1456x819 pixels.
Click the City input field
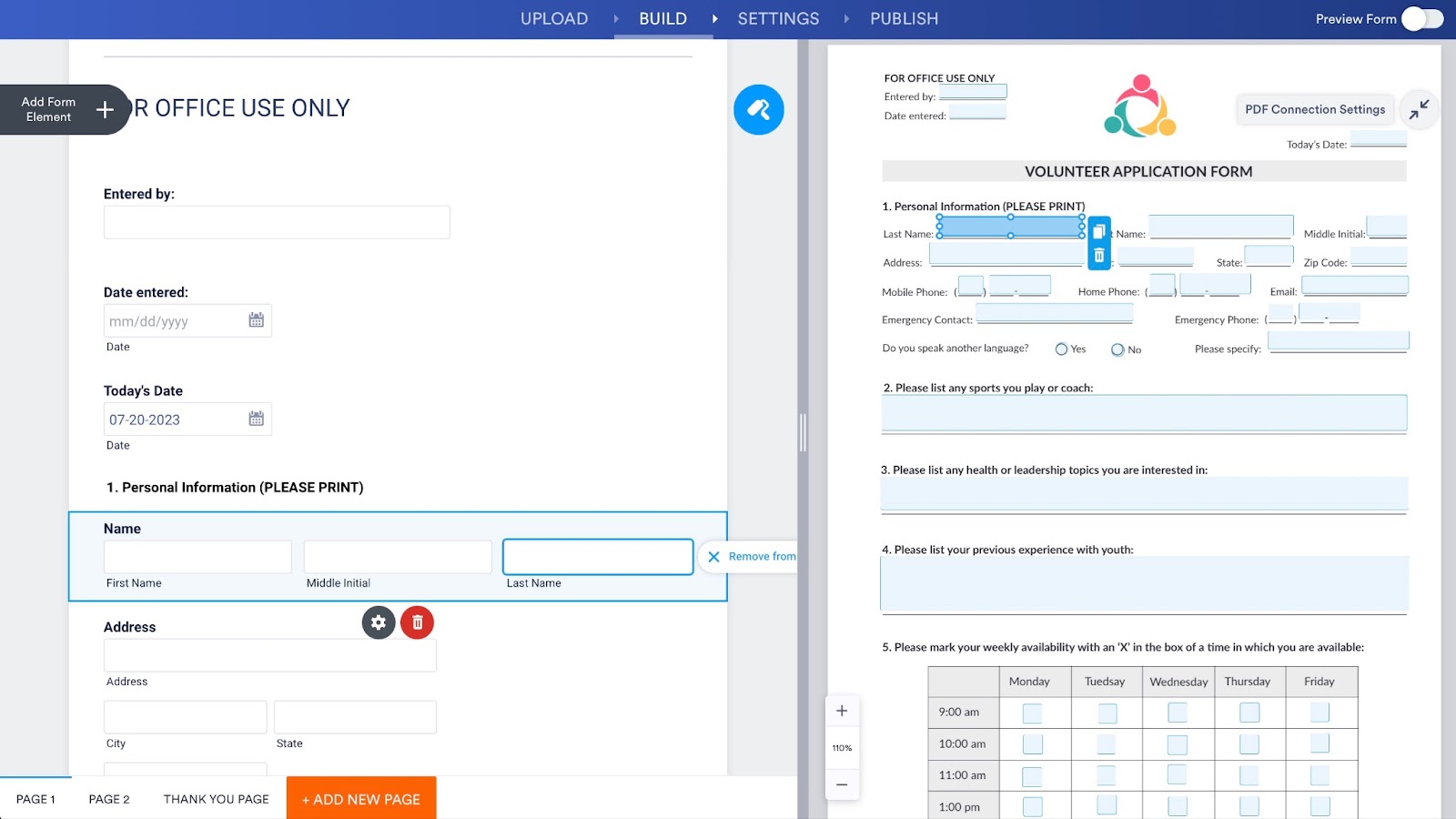click(x=186, y=717)
